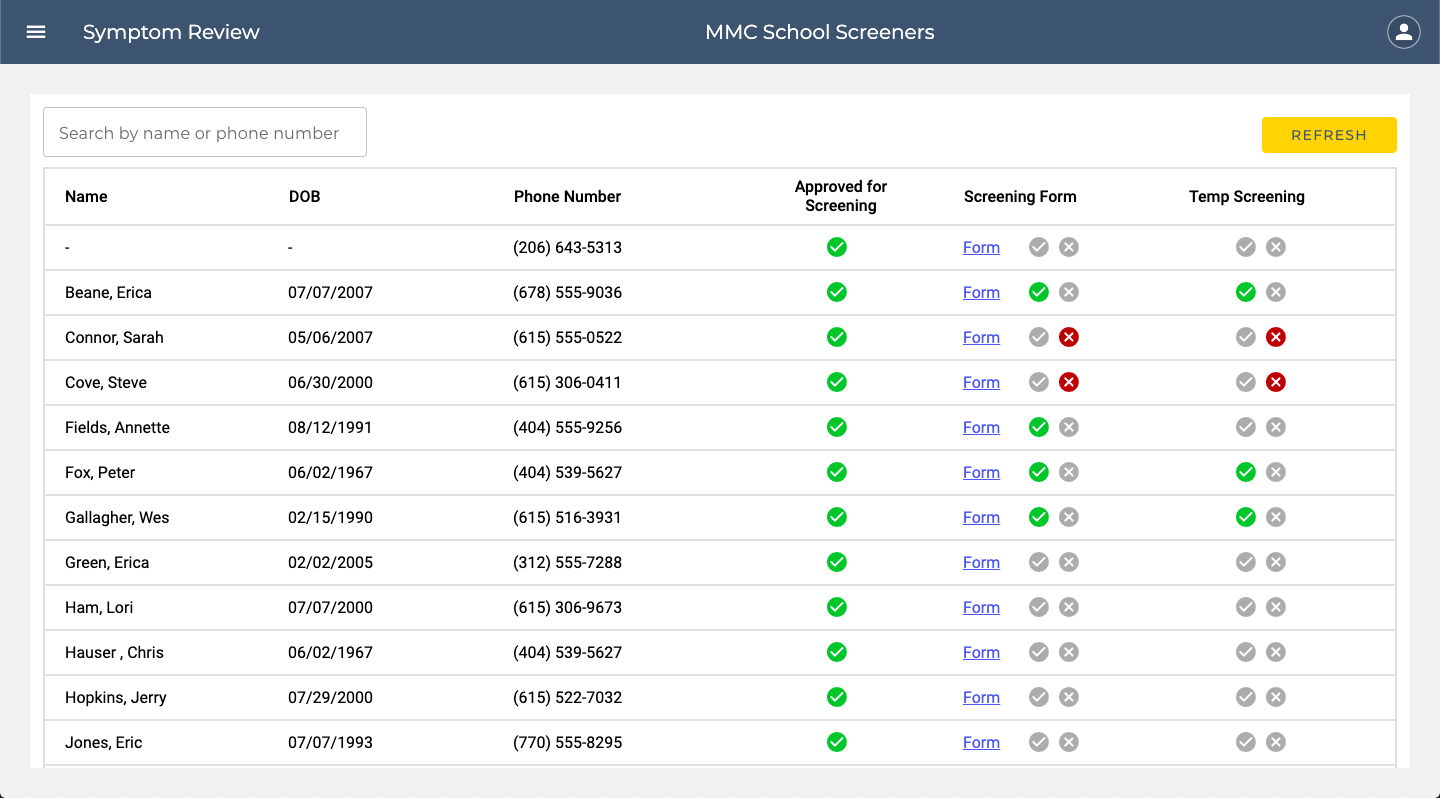Select the name cell Hopkins, Jerry
Viewport: 1440px width, 798px height.
coord(116,697)
